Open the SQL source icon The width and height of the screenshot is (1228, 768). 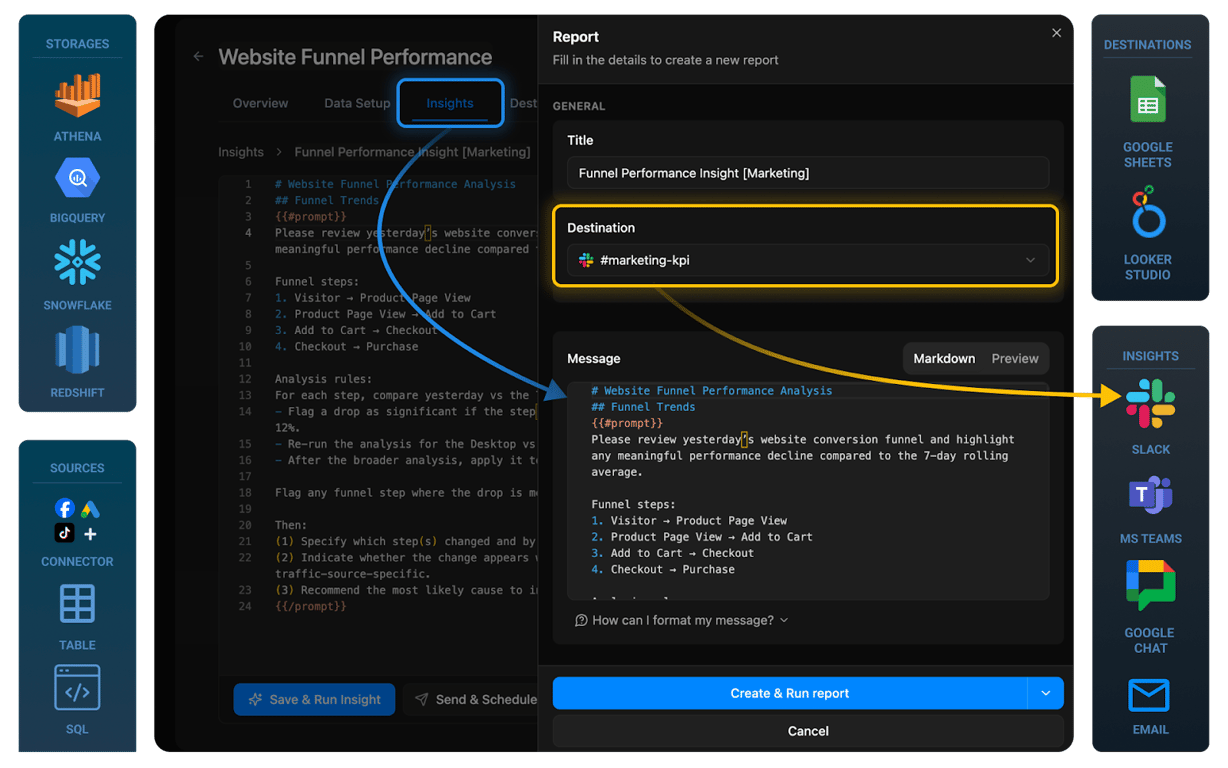click(77, 688)
